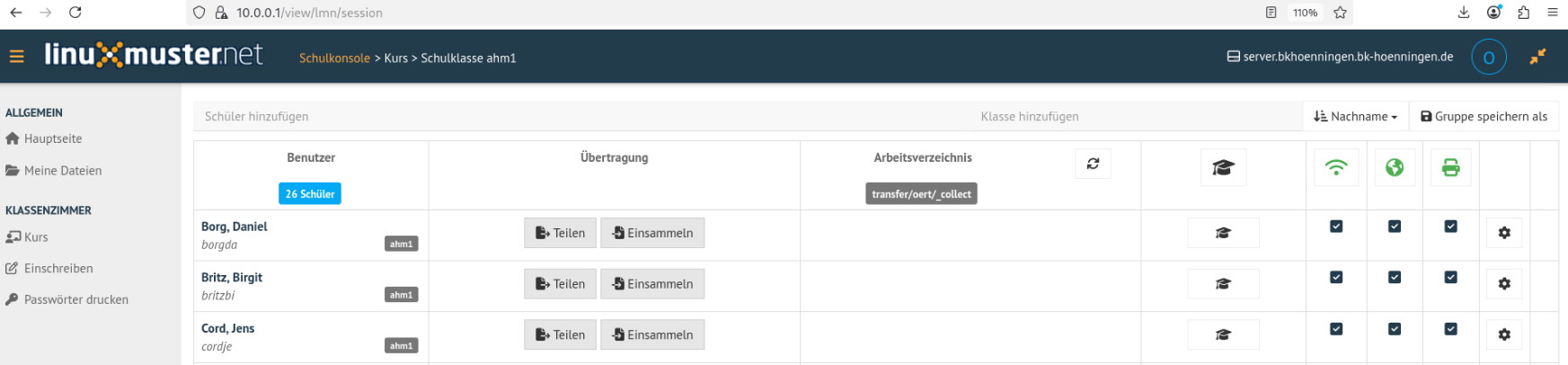Screen dimensions: 1568x365
Task: Uncheck printer checkbox for Cord, Jens
Action: pyautogui.click(x=1450, y=329)
